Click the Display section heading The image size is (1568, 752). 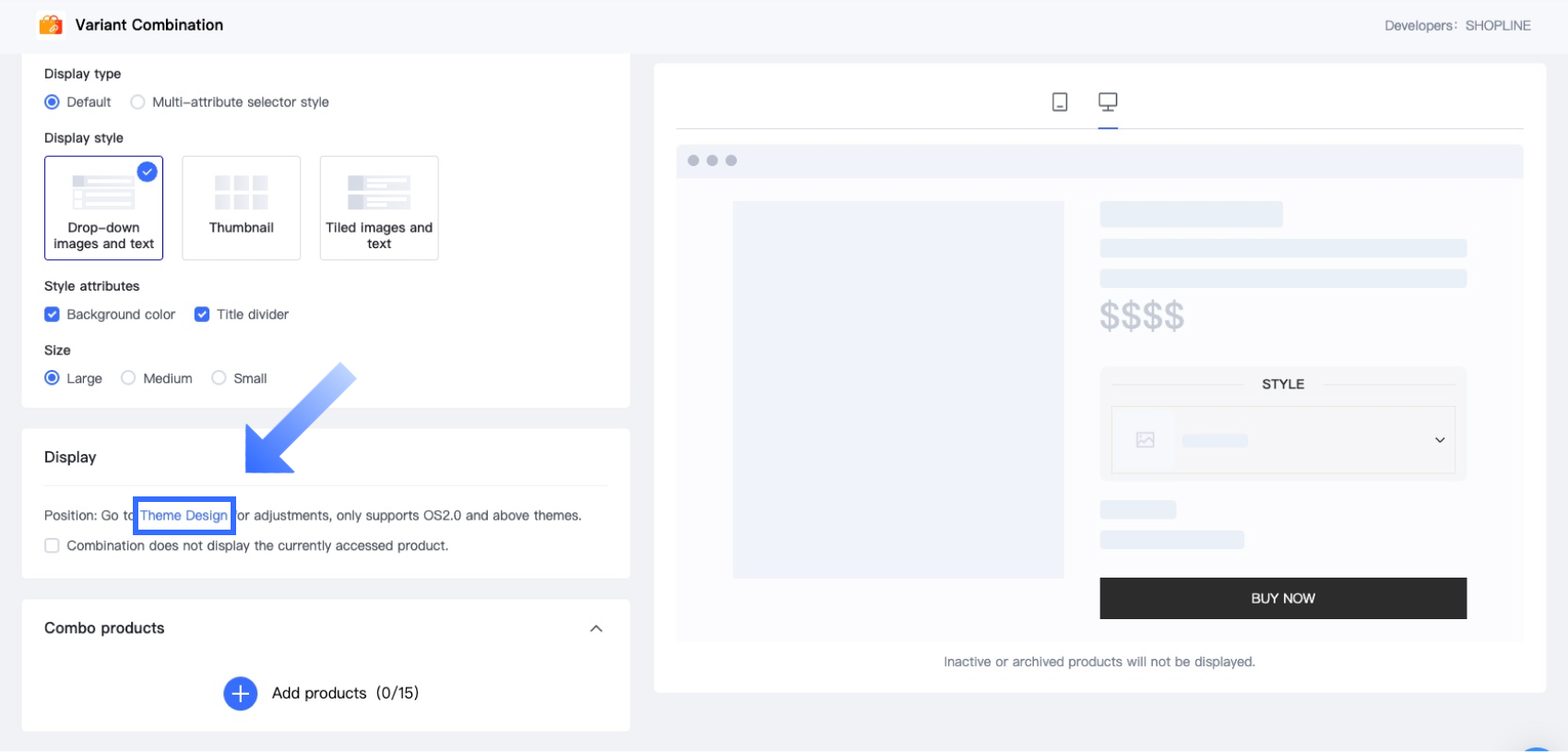click(x=70, y=458)
